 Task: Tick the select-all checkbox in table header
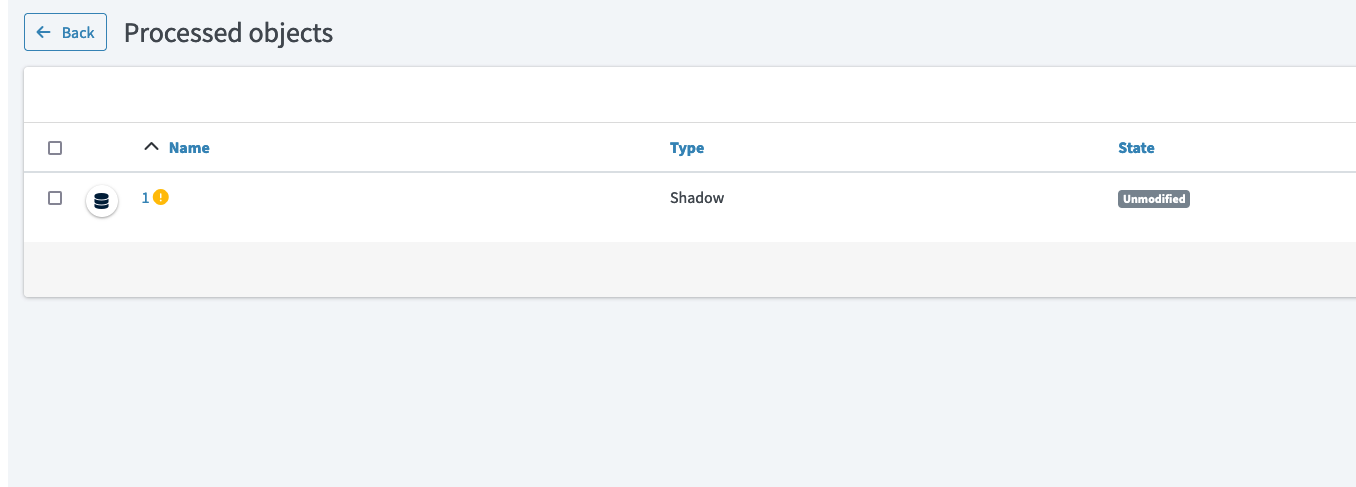(x=55, y=148)
